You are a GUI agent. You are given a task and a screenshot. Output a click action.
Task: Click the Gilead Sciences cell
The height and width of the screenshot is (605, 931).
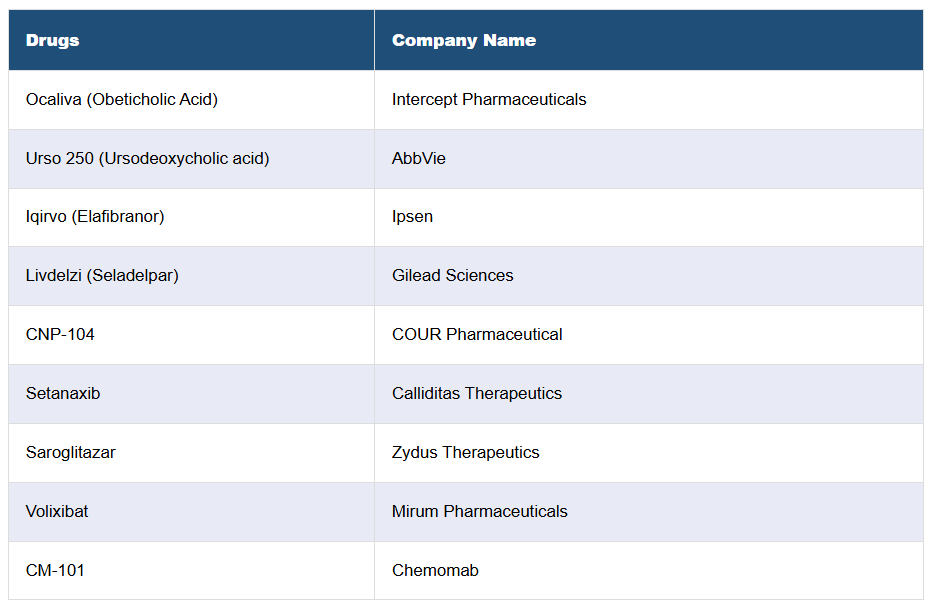[453, 276]
